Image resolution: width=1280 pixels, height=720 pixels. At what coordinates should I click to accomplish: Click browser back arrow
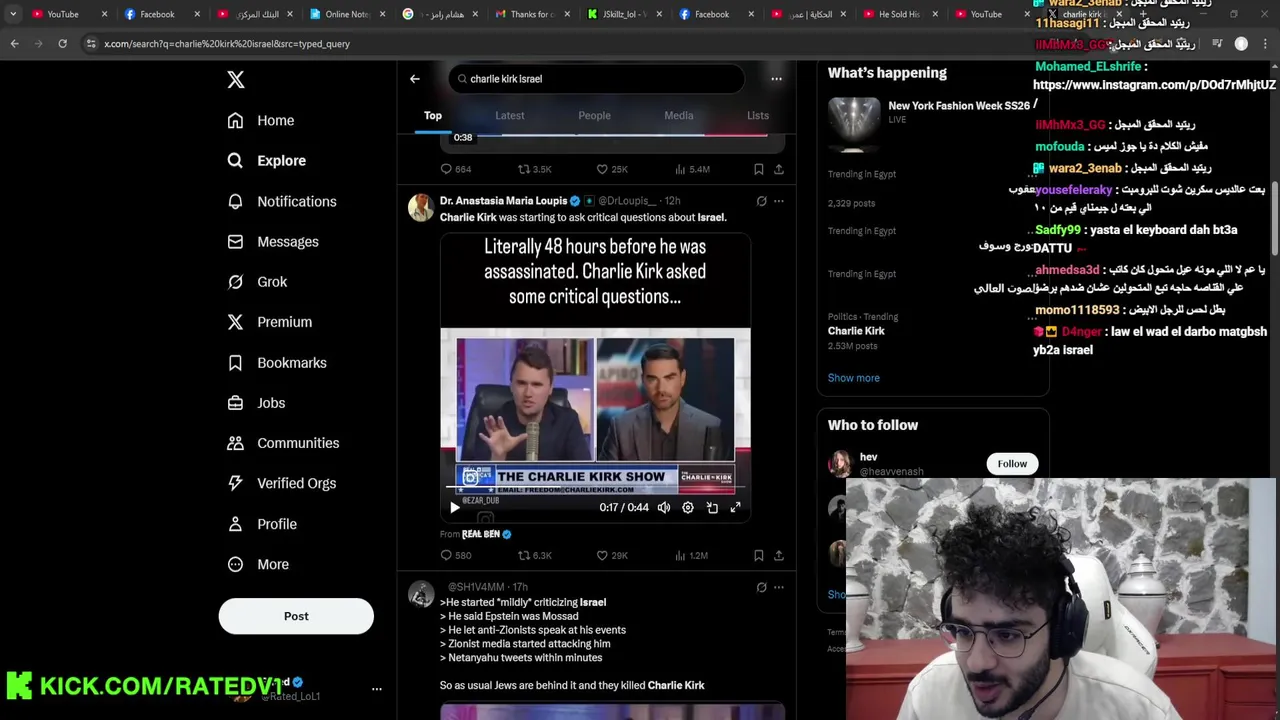tap(14, 44)
